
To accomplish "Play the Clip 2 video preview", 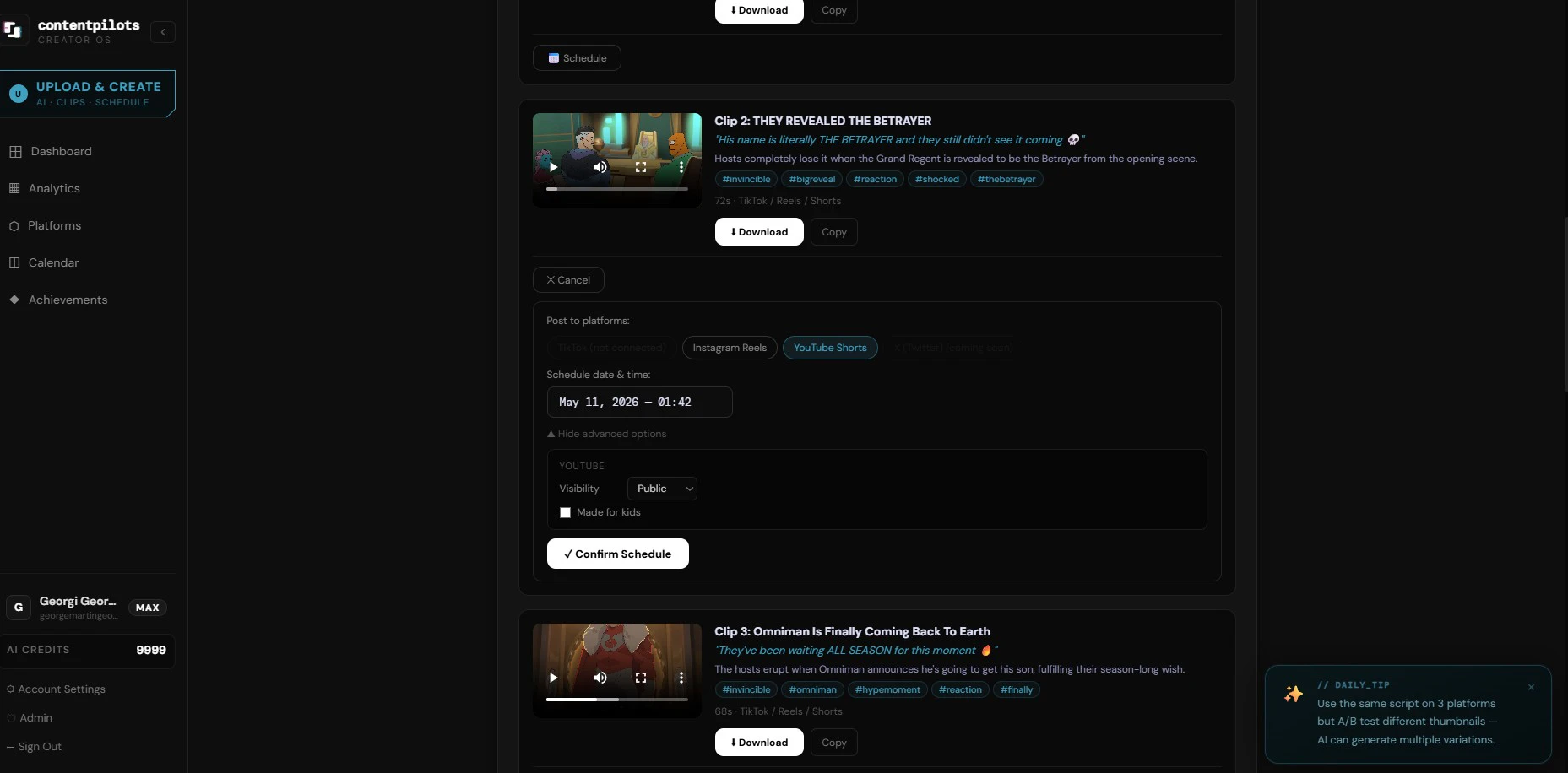I will [x=553, y=167].
